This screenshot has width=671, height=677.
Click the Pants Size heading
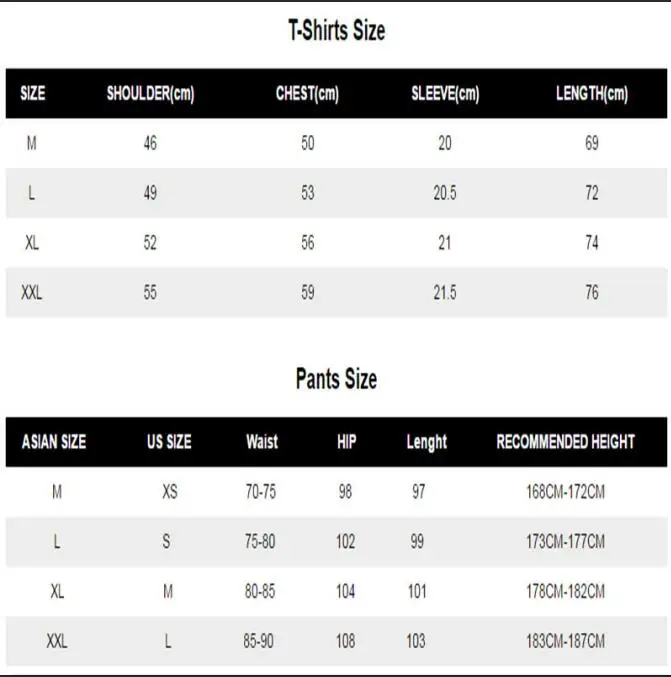coord(336,380)
